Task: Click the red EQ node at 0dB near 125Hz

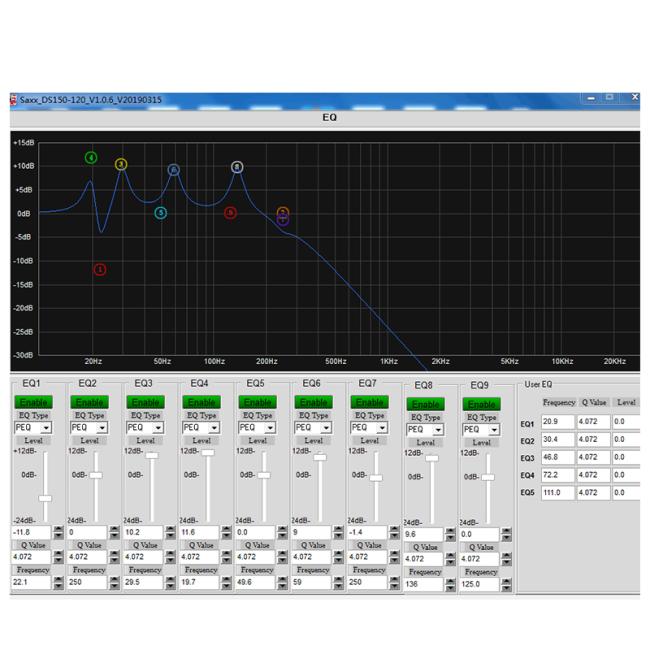Action: pyautogui.click(x=230, y=213)
